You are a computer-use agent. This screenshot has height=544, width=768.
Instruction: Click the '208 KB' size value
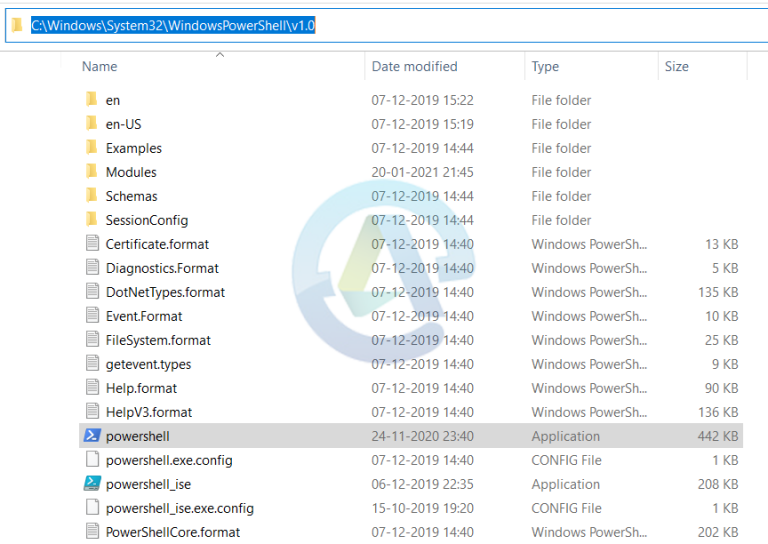(718, 484)
